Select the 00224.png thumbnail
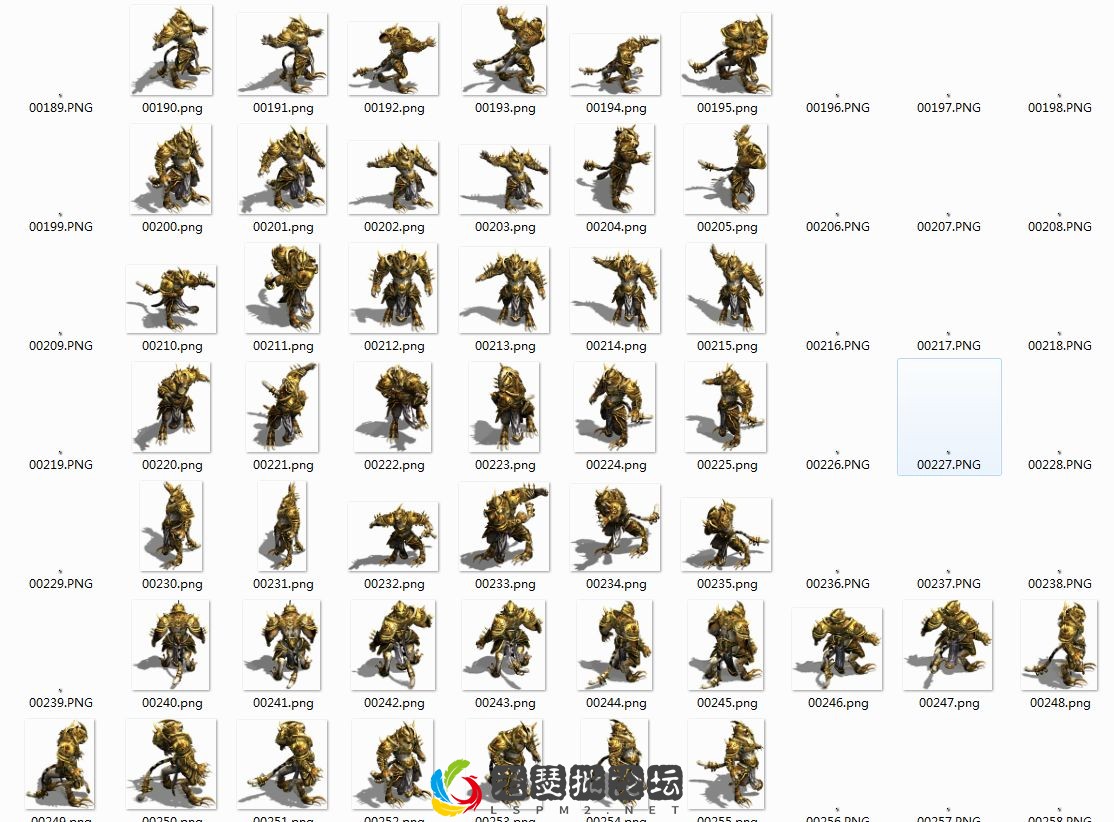 point(615,407)
